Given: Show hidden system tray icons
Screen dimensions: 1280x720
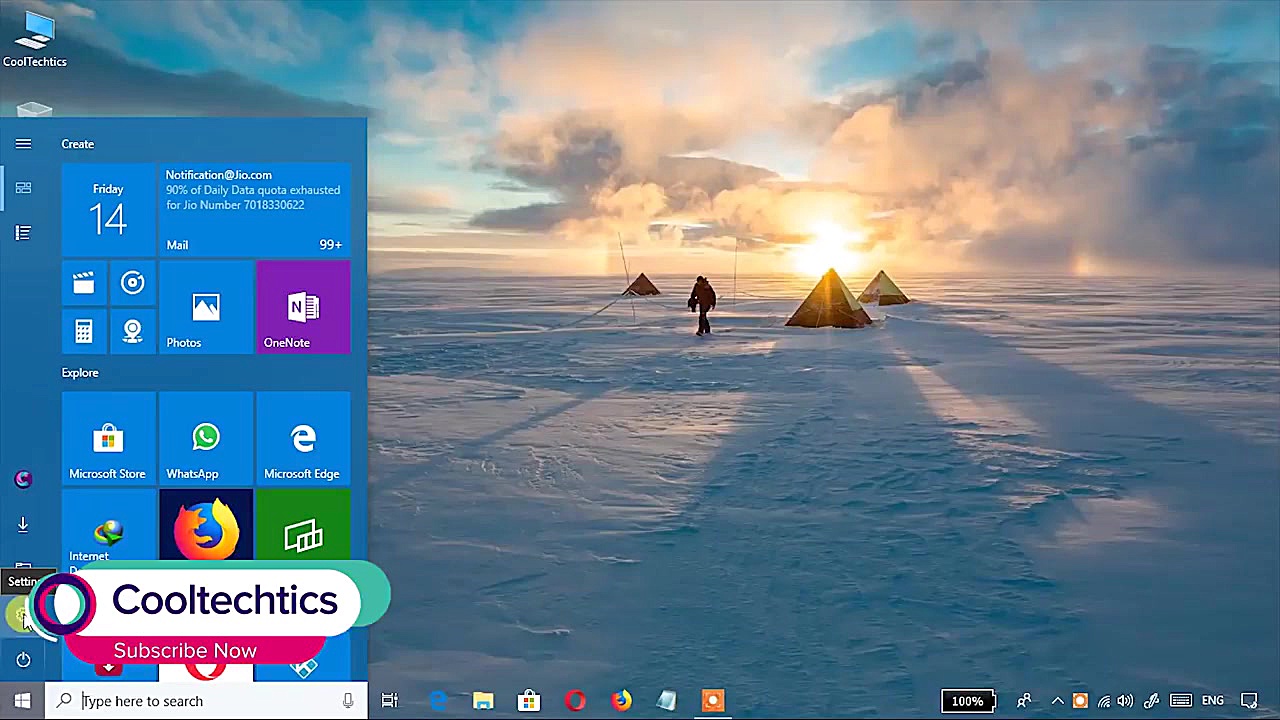Looking at the screenshot, I should click(x=1057, y=701).
